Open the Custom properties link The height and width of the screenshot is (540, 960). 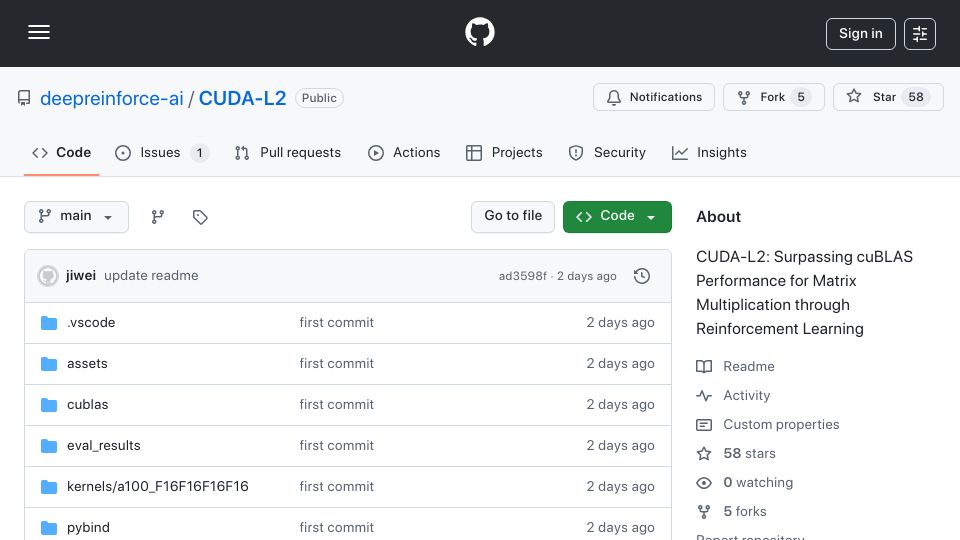coord(781,424)
